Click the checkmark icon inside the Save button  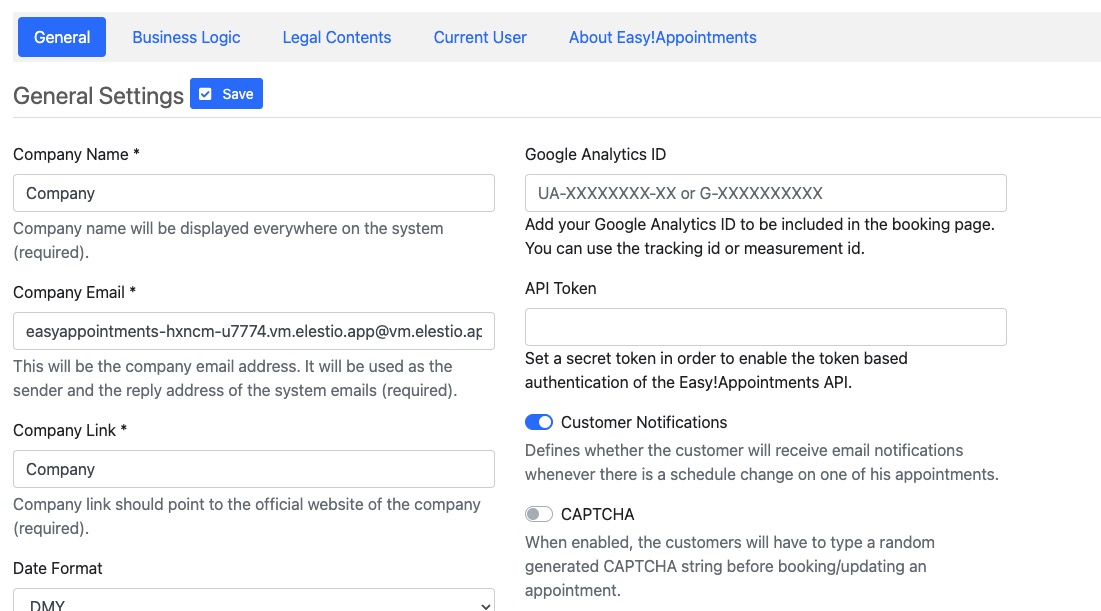coord(205,94)
